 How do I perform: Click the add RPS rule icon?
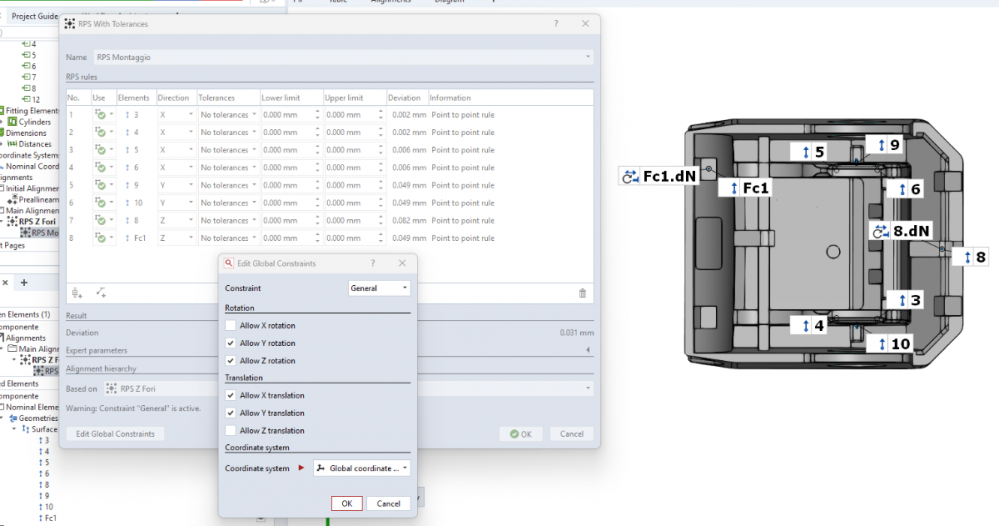(76, 293)
